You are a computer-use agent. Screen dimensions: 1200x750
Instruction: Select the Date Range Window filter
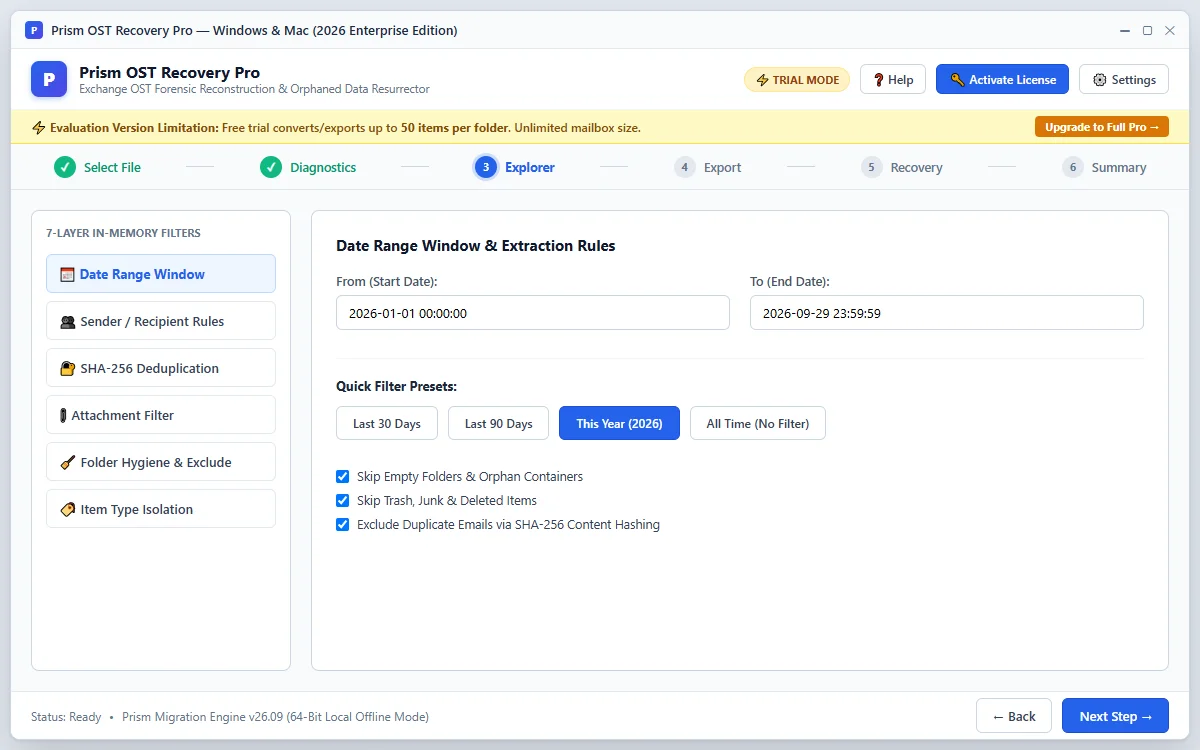[161, 274]
